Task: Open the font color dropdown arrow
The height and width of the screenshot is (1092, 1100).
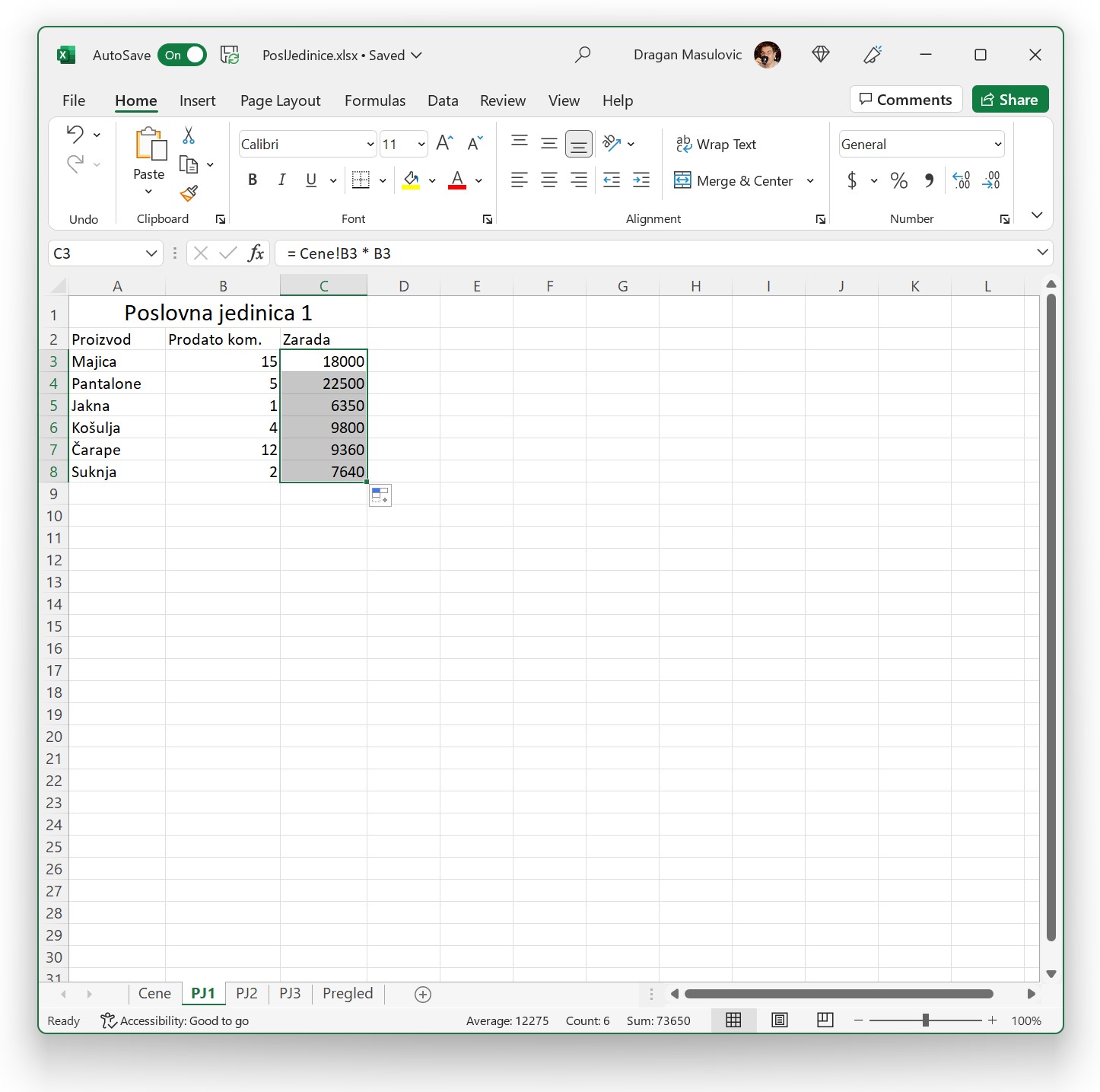Action: coord(478,181)
